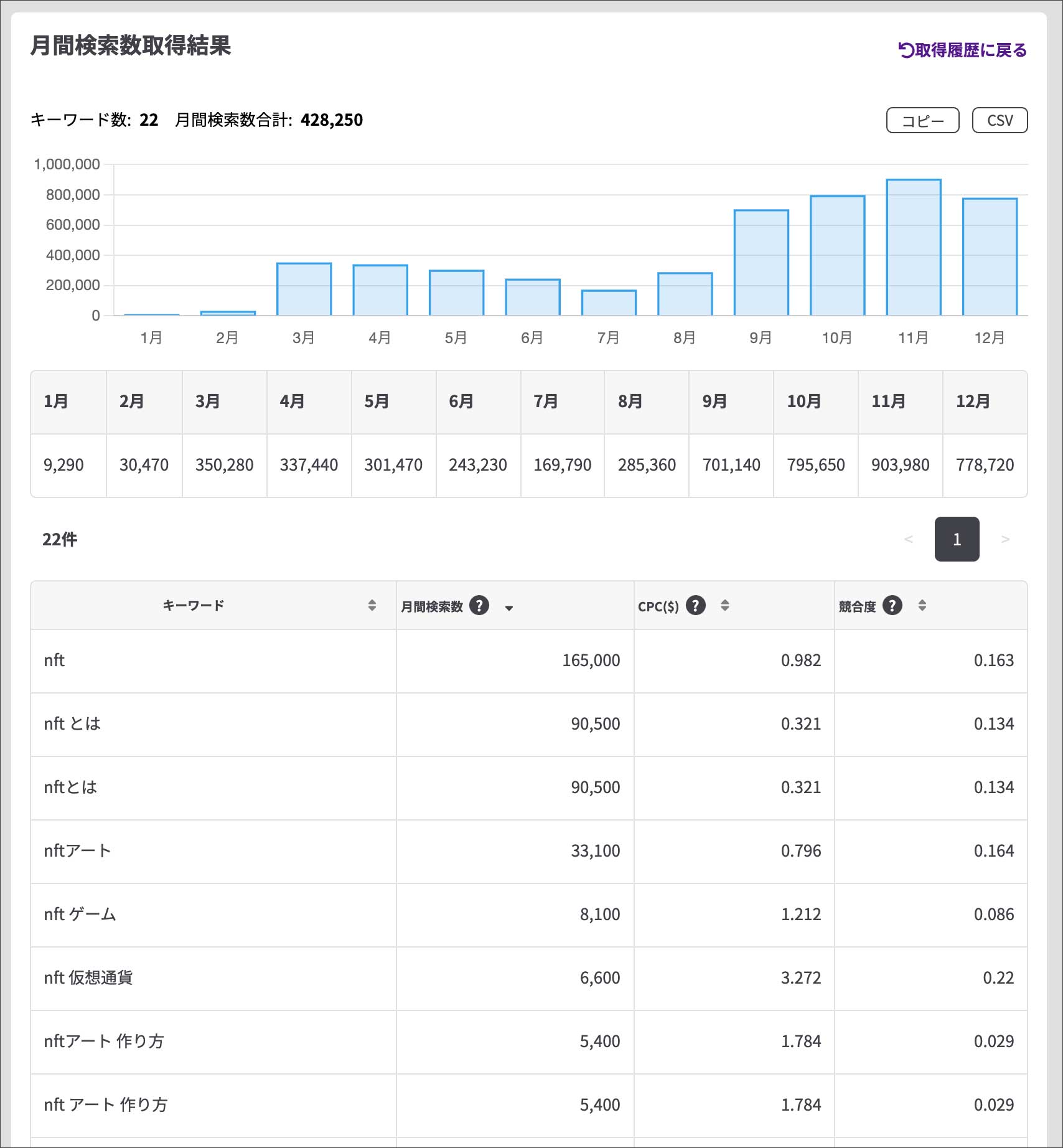Image resolution: width=1063 pixels, height=1148 pixels.
Task: Click the コピー button
Action: click(x=922, y=120)
